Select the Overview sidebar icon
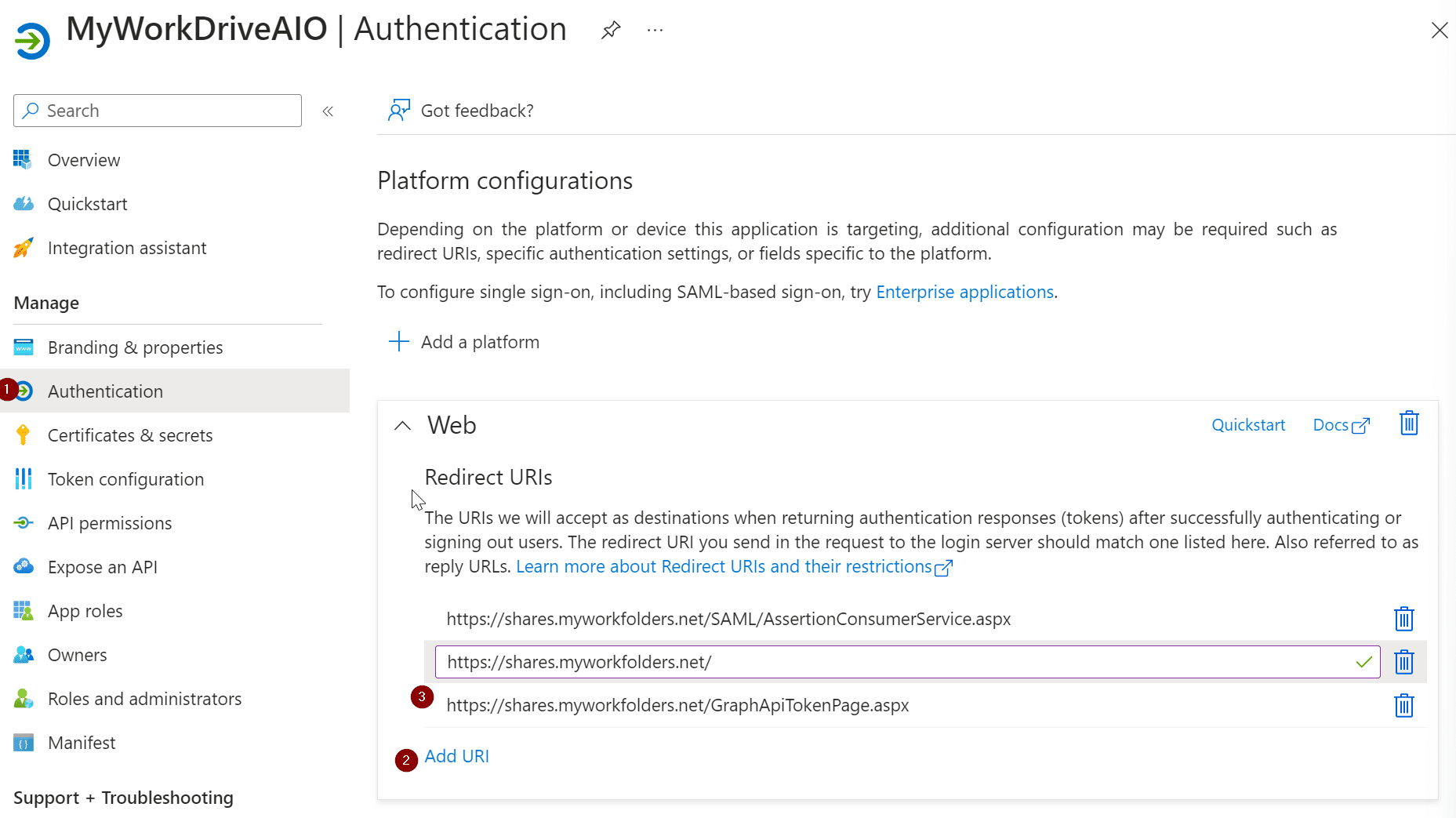The image size is (1456, 818). [24, 159]
